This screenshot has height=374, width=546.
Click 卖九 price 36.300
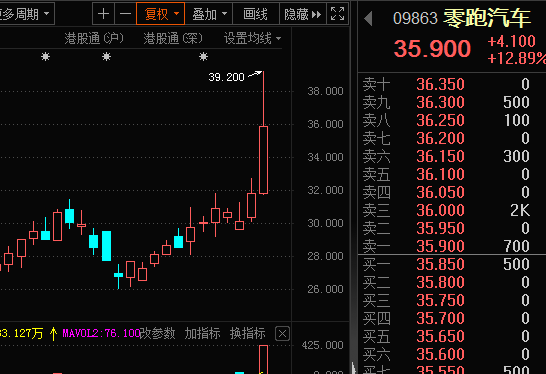(440, 102)
